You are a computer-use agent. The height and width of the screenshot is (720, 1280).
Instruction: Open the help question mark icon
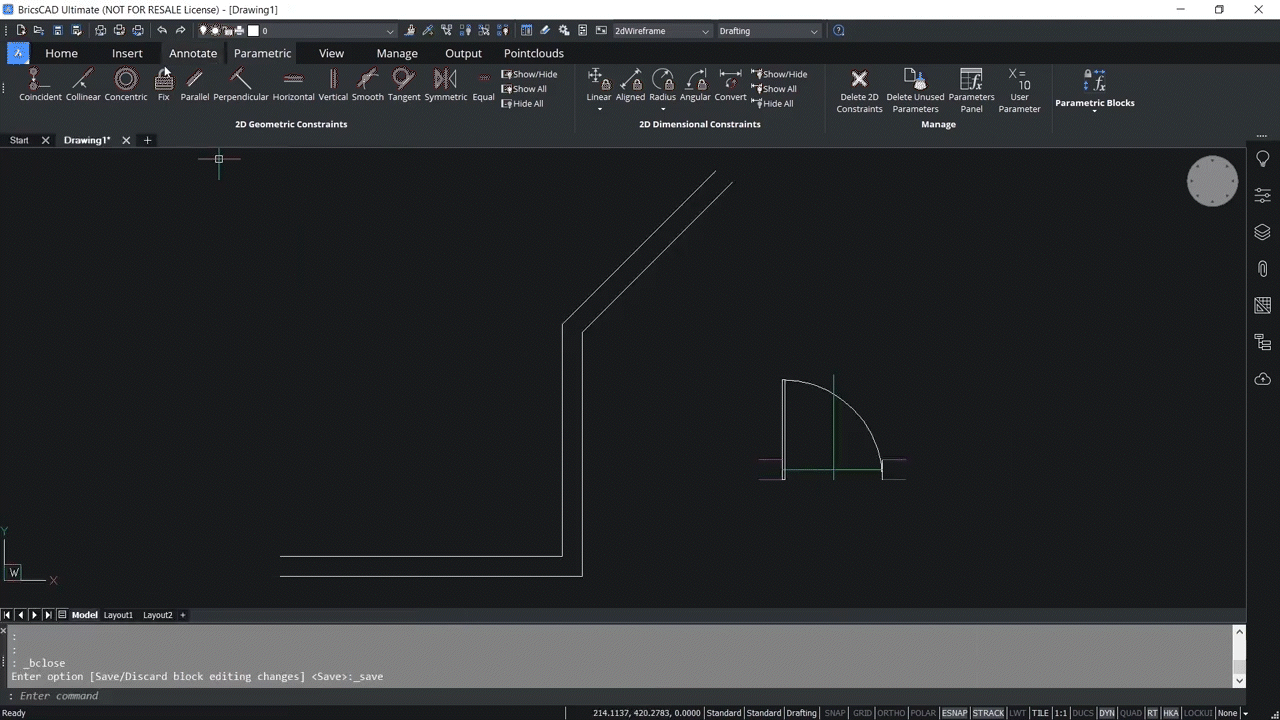(839, 31)
